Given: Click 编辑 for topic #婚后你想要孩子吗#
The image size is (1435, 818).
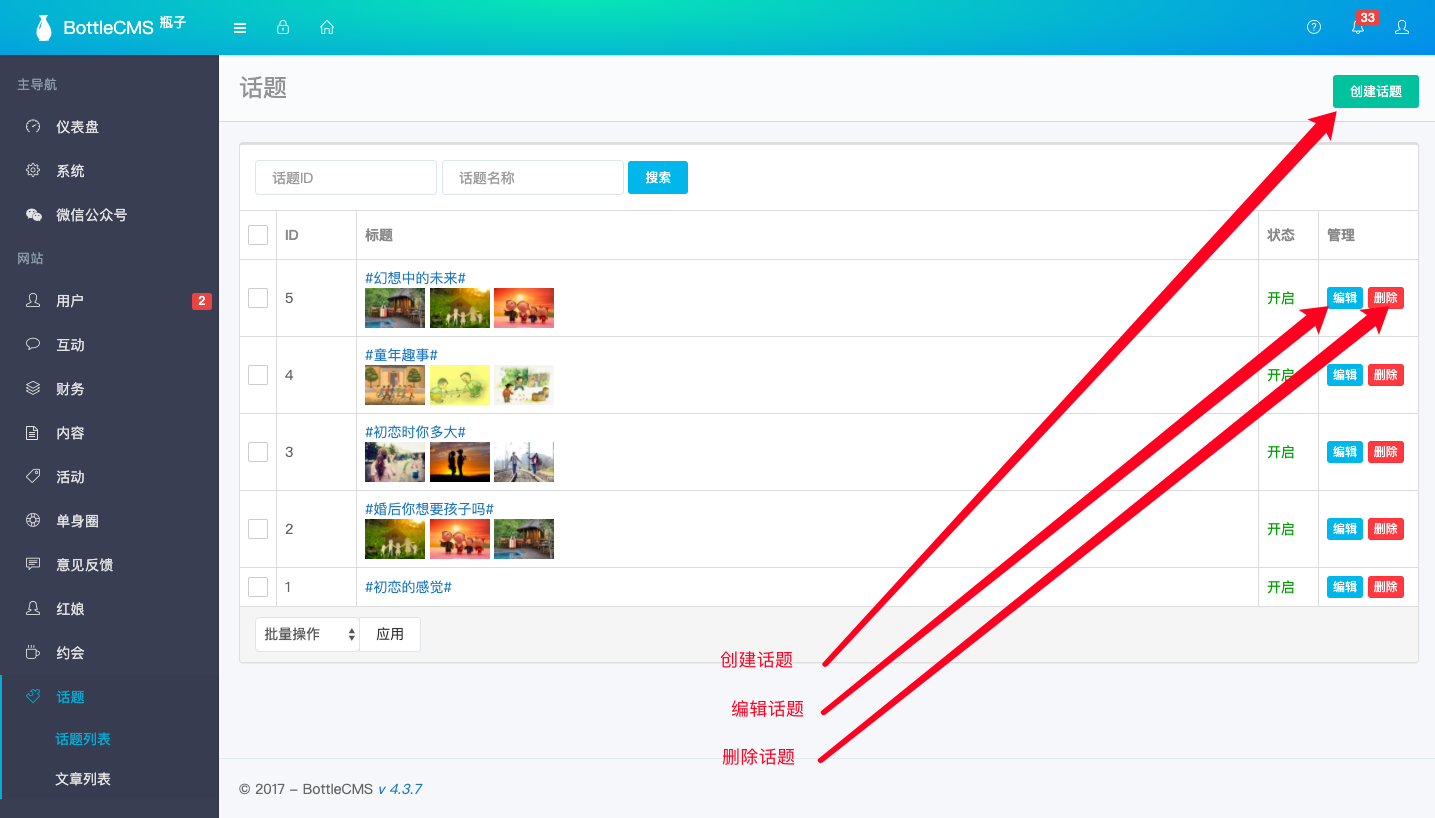Looking at the screenshot, I should (1345, 529).
